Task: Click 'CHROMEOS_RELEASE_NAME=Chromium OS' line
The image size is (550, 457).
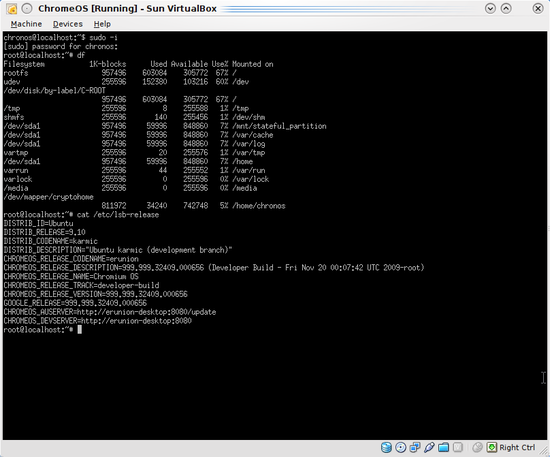Action: point(71,276)
